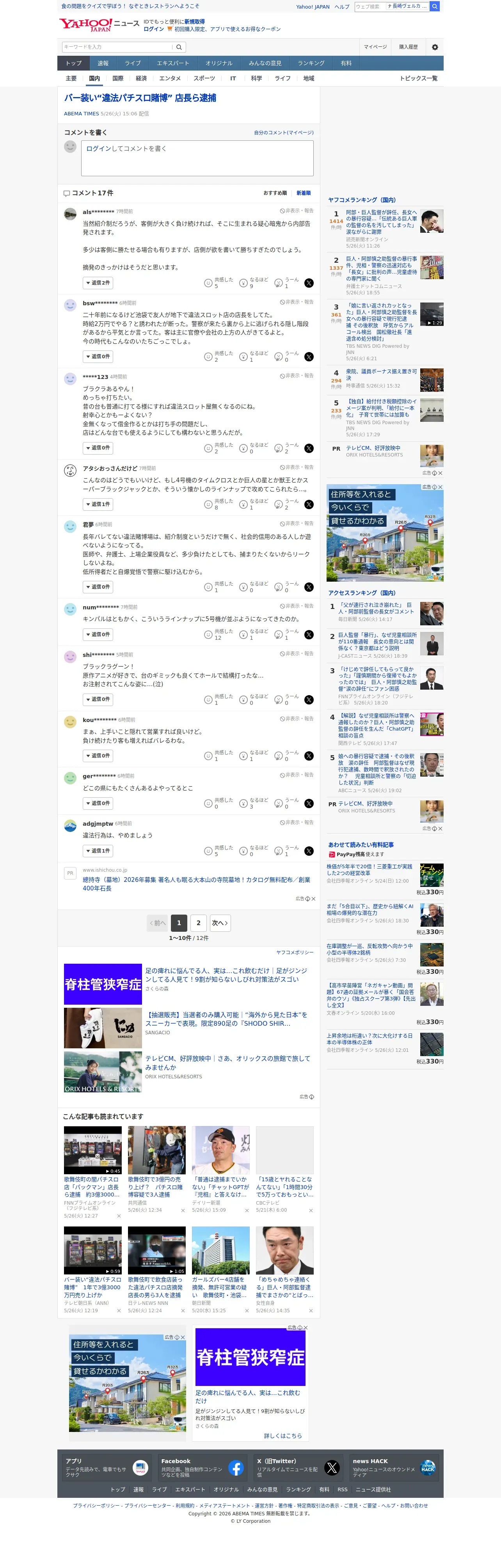Share kou******** comment on X
Viewport: 501px width, 1568px height.
click(x=309, y=756)
